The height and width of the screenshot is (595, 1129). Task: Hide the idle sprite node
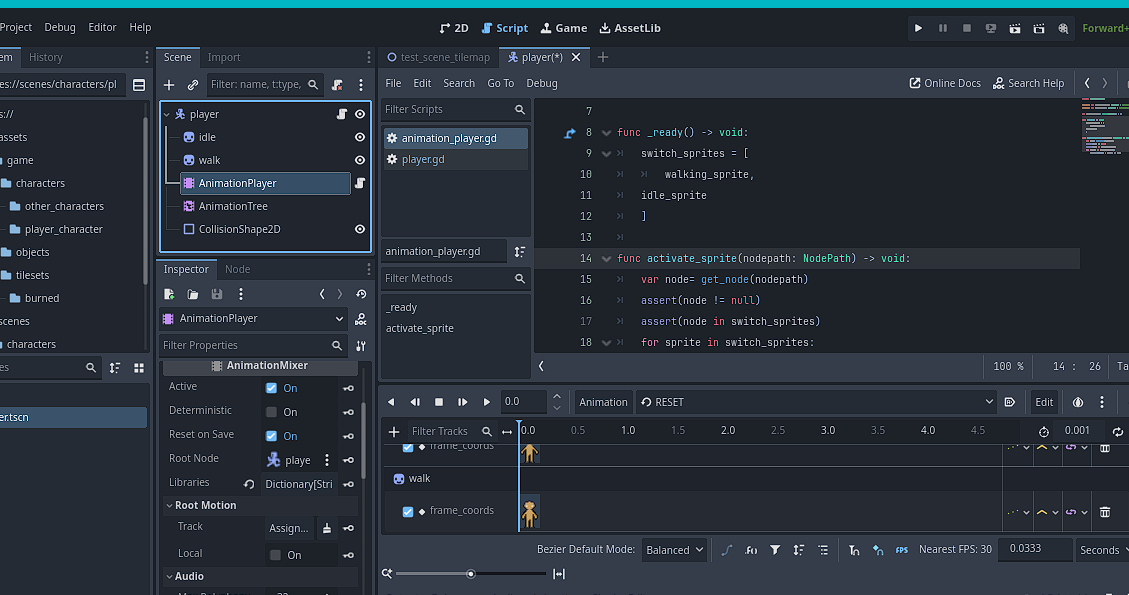[360, 137]
